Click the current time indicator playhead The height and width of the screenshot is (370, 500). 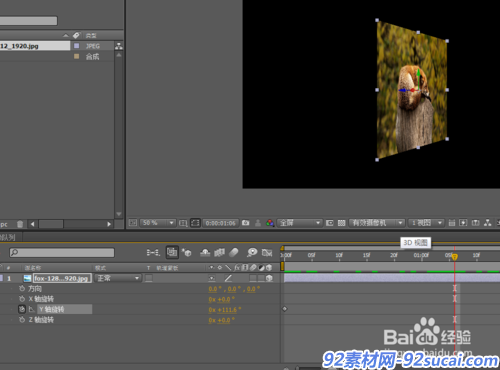[x=455, y=256]
